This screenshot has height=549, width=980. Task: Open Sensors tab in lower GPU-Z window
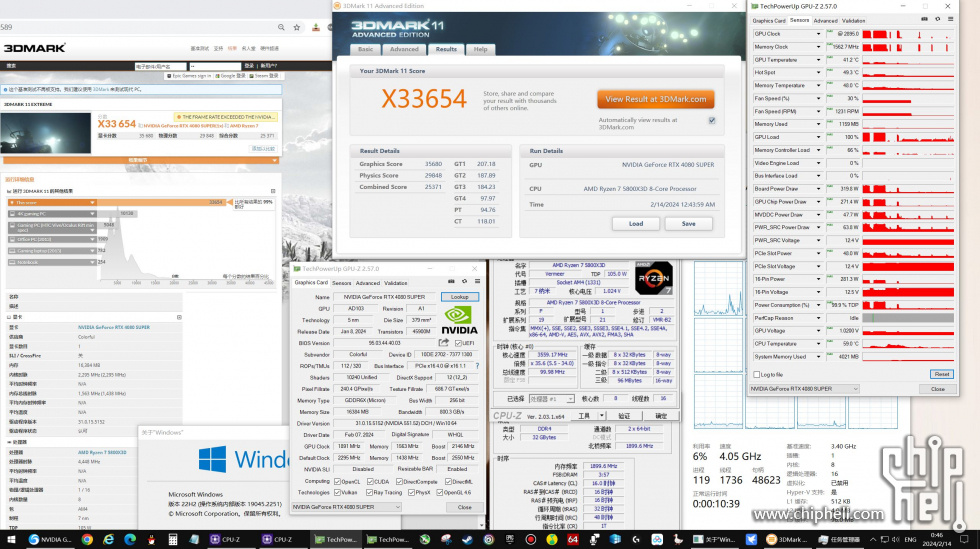[x=341, y=283]
